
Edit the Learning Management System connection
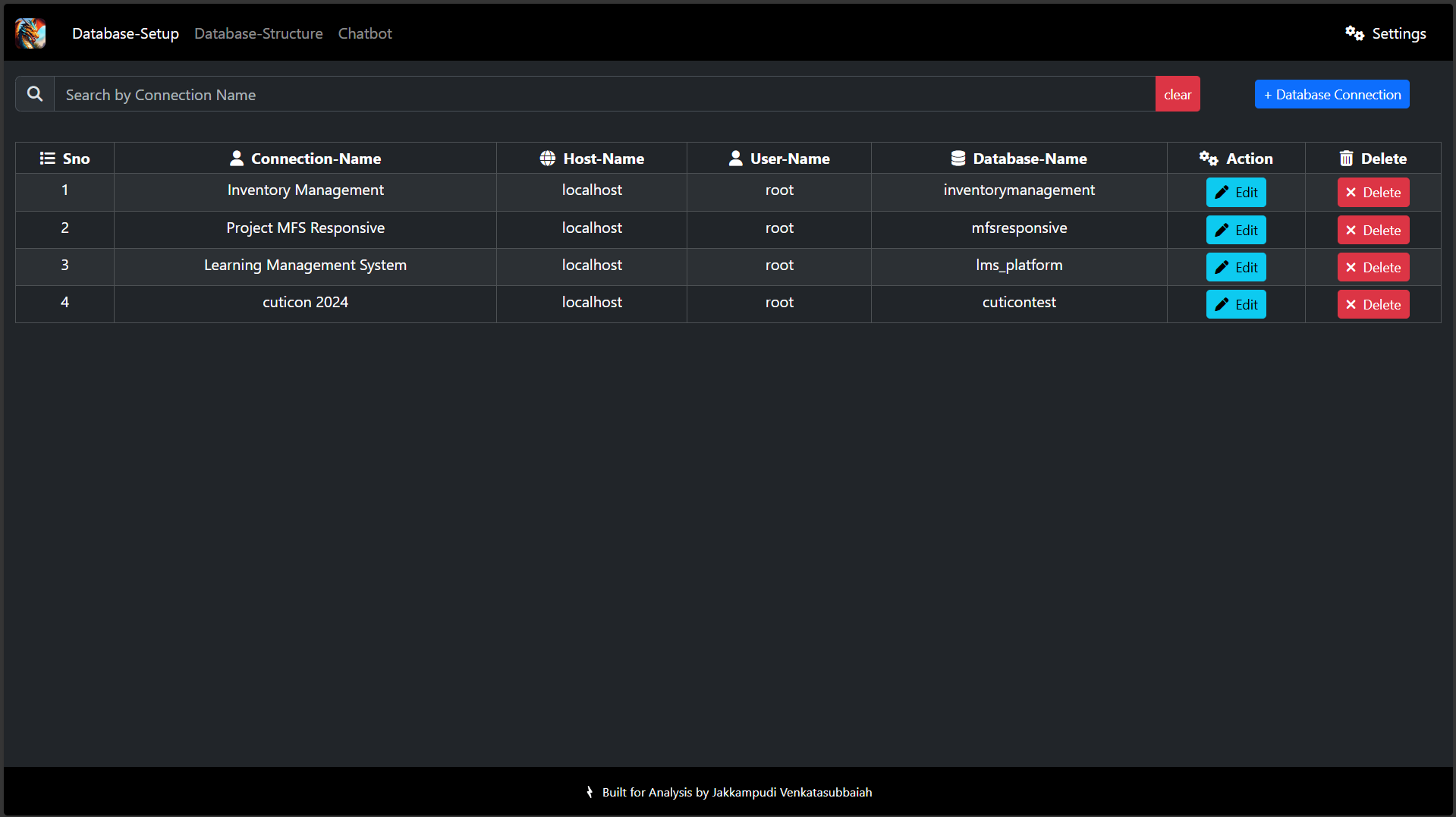click(x=1236, y=268)
